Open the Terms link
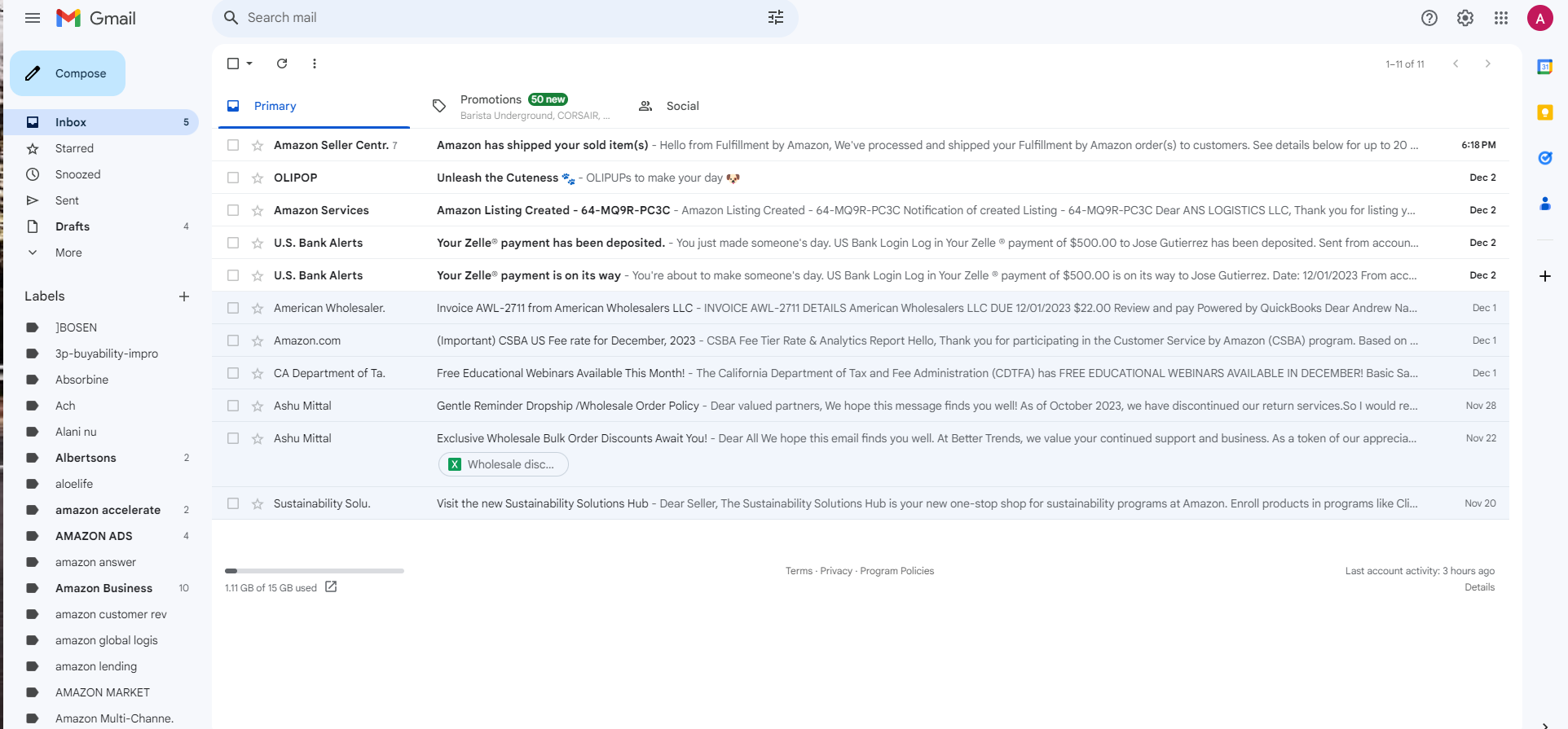This screenshot has height=729, width=1568. click(x=799, y=571)
